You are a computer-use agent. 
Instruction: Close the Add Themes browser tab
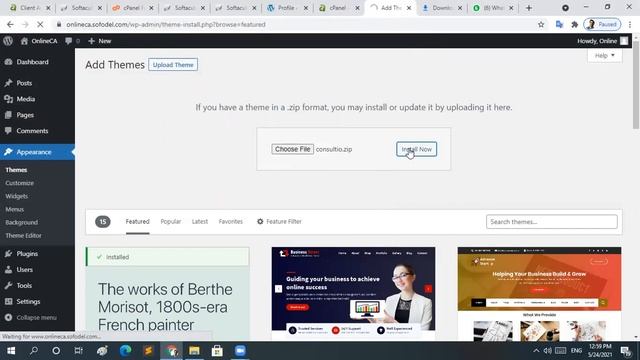[x=409, y=8]
